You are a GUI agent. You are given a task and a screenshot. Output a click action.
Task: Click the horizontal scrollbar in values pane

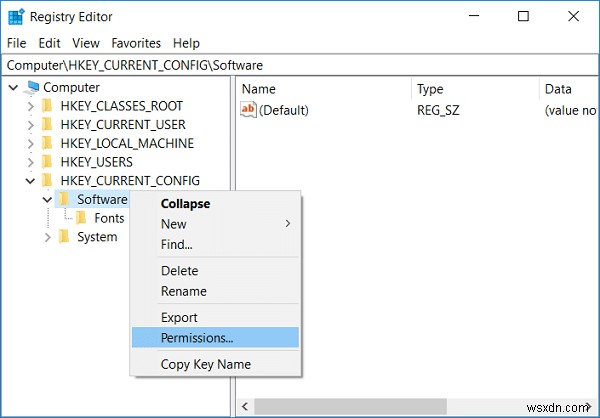tap(400, 408)
